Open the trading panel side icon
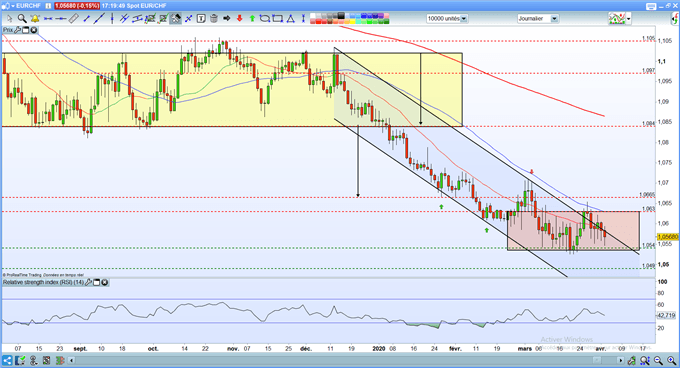 (x=675, y=19)
